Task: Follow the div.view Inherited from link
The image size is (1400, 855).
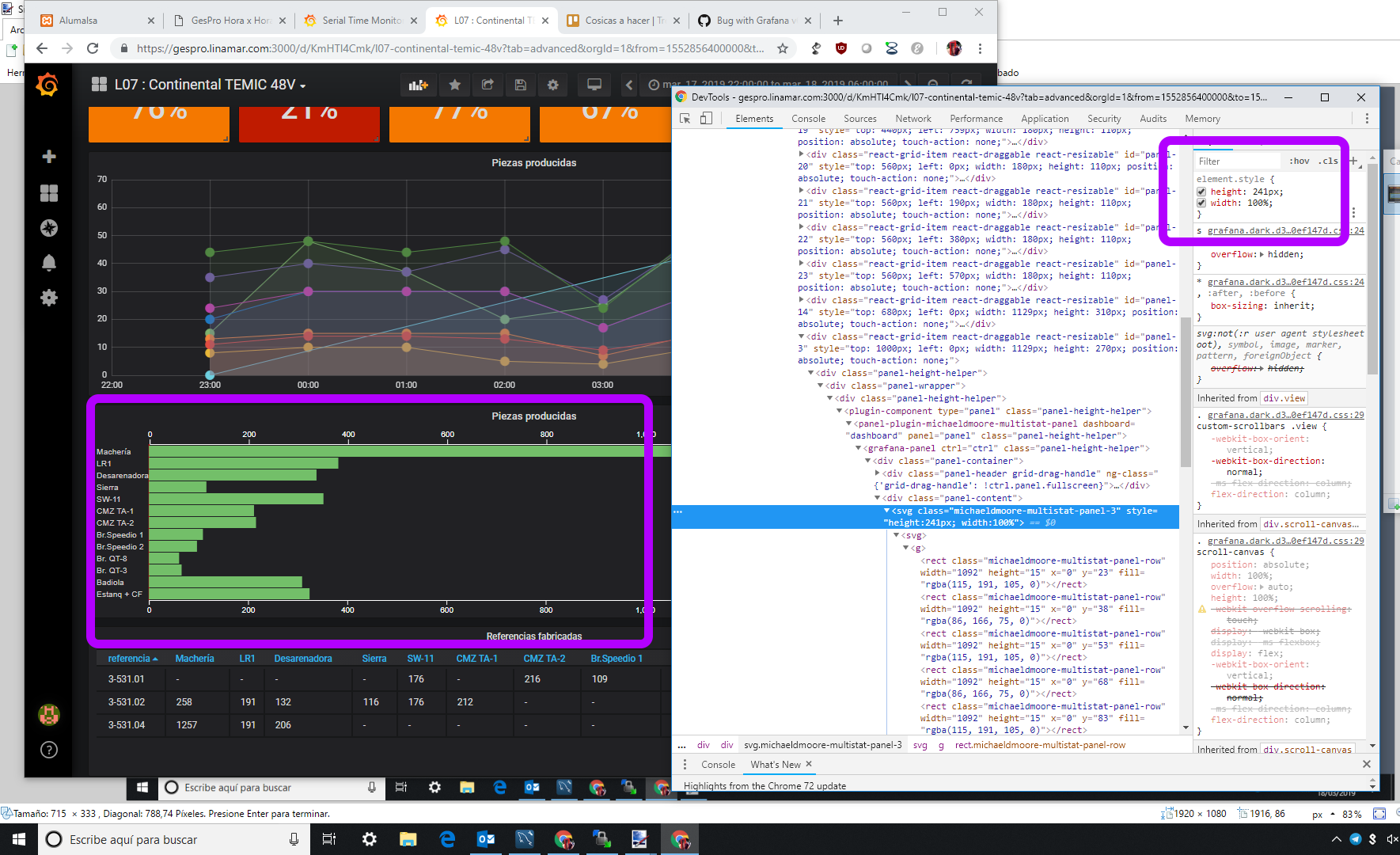Action: click(1284, 397)
